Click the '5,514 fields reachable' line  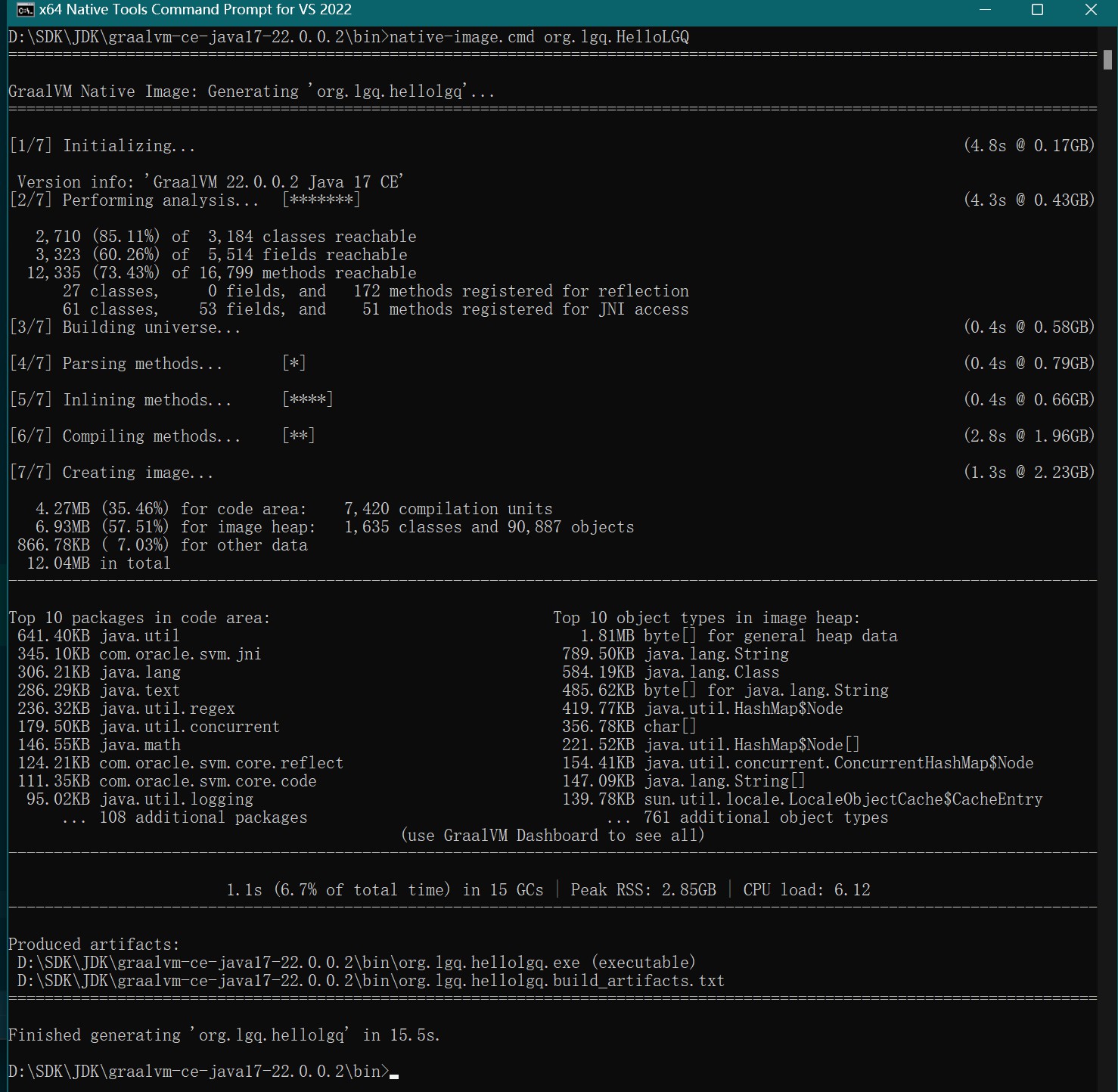[x=221, y=255]
